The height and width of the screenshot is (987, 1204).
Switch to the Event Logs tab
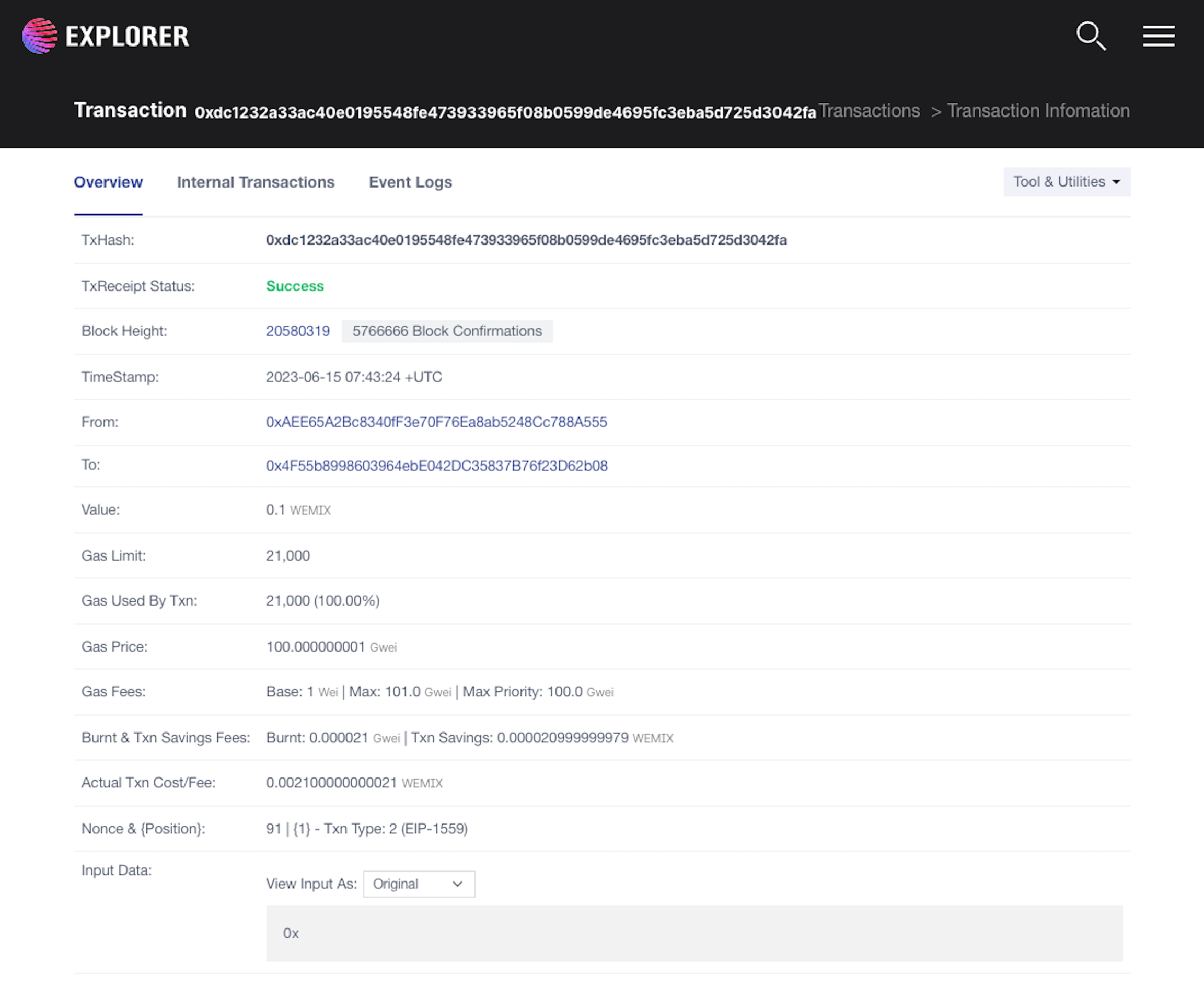[410, 182]
